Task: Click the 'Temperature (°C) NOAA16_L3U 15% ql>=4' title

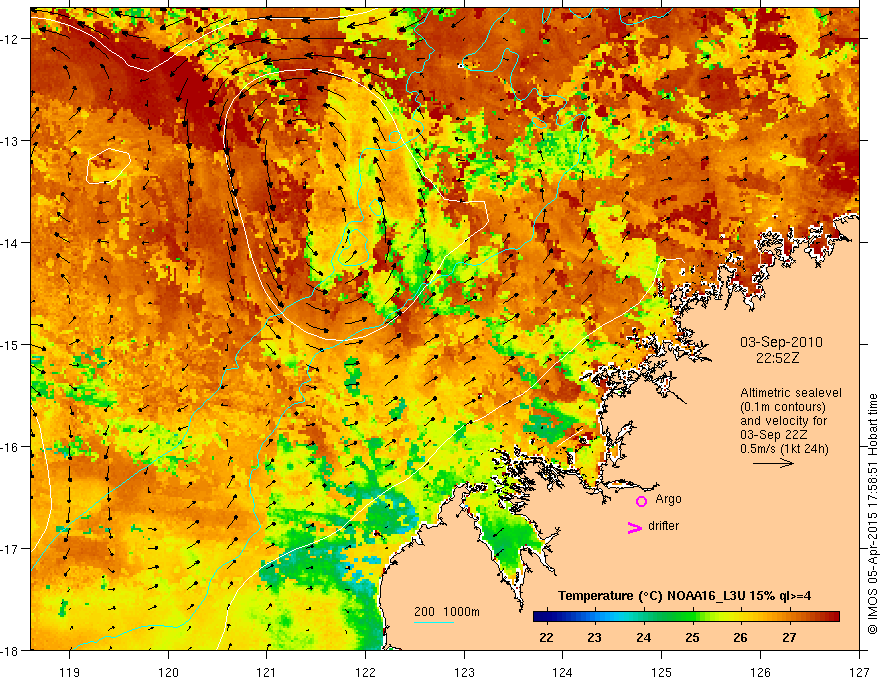Action: coord(684,596)
